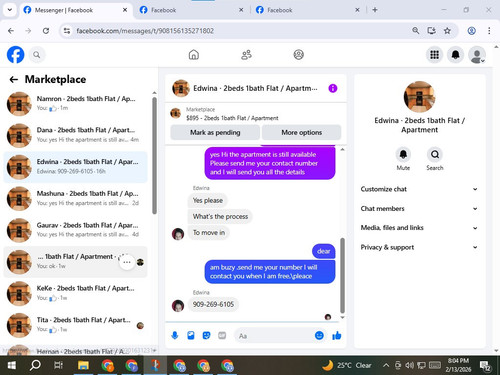Open the Tita conversation
Image resolution: width=500 pixels, height=375 pixels.
[x=75, y=325]
